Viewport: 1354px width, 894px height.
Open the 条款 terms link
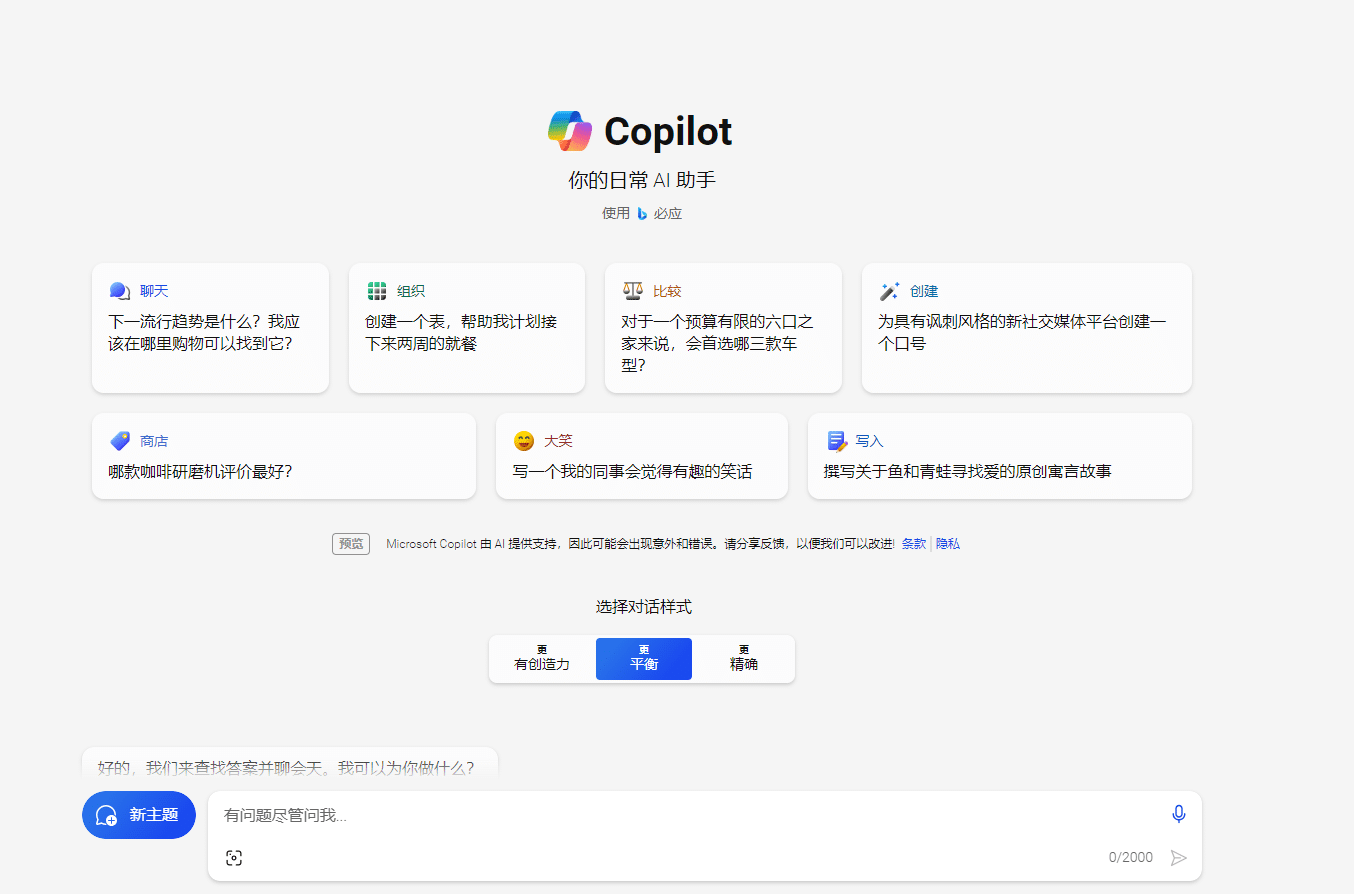[914, 544]
